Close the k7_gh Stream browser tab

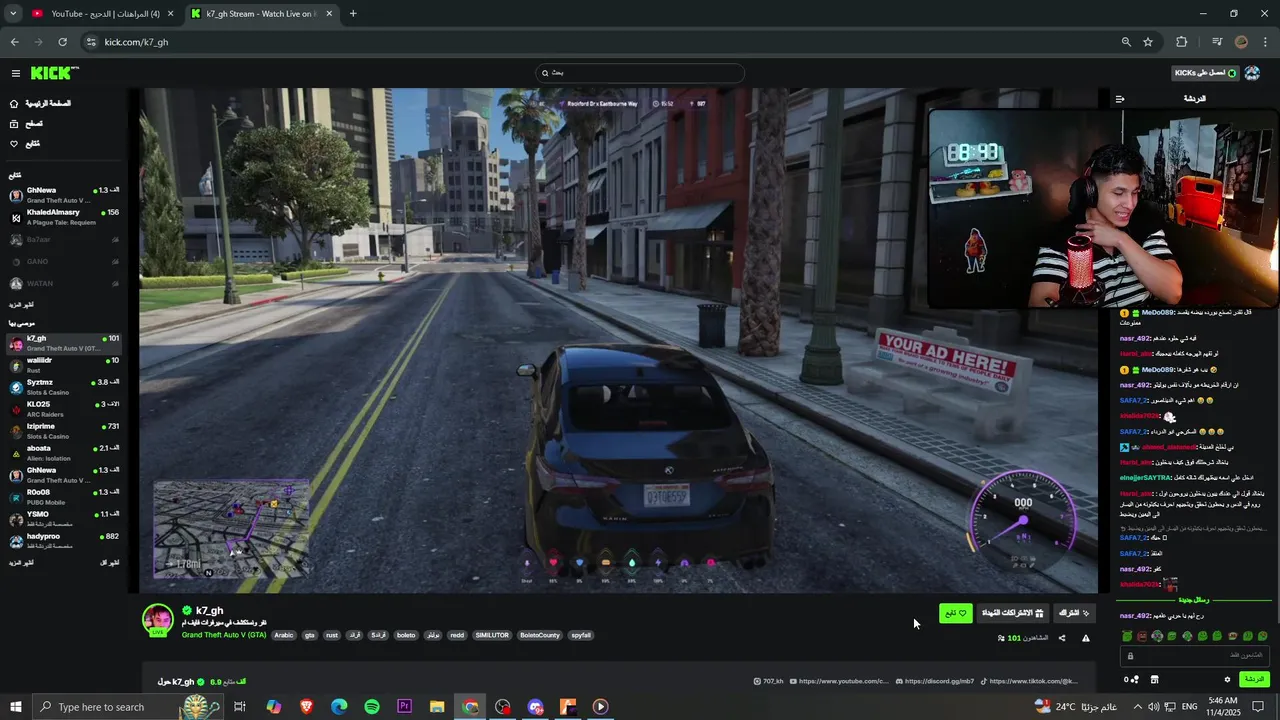(329, 14)
